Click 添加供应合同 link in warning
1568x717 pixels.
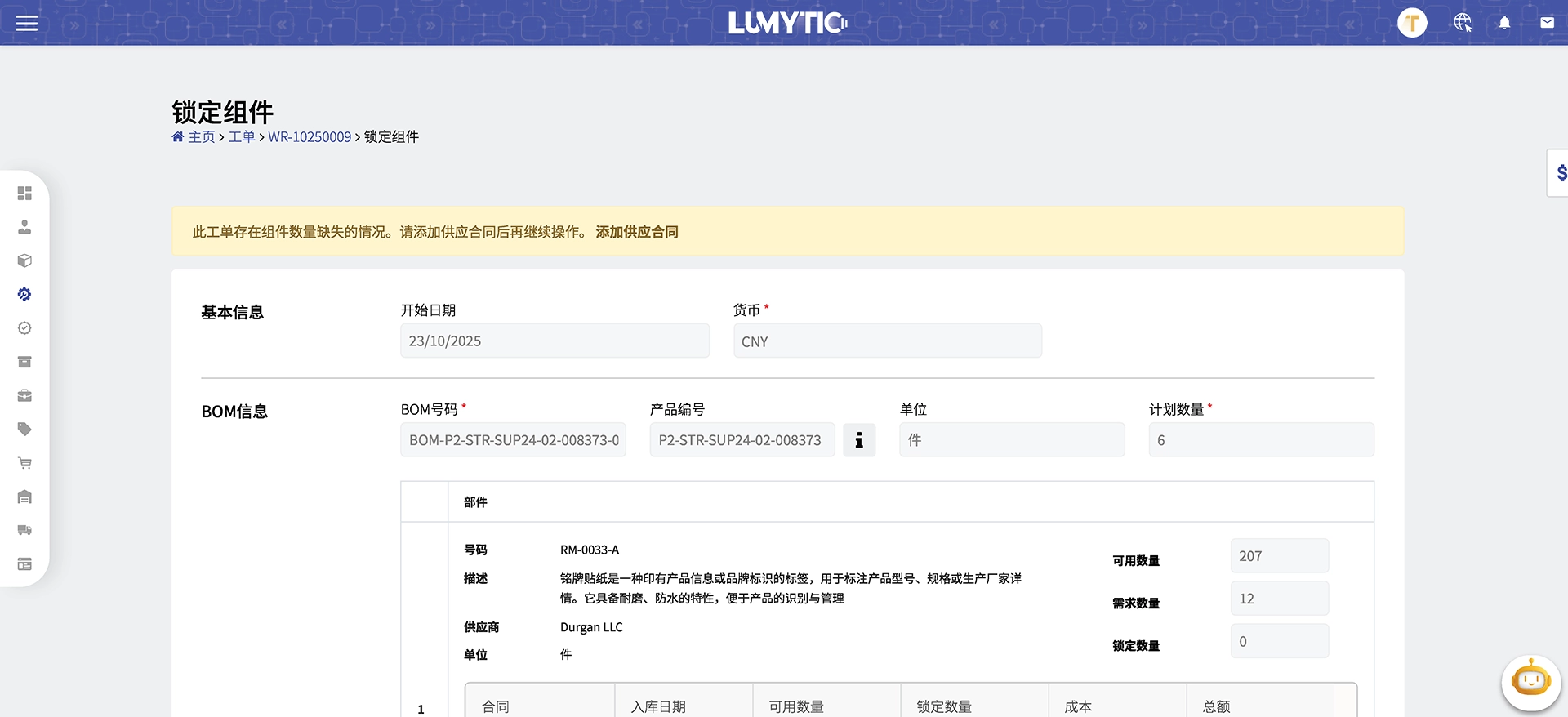[x=637, y=232]
